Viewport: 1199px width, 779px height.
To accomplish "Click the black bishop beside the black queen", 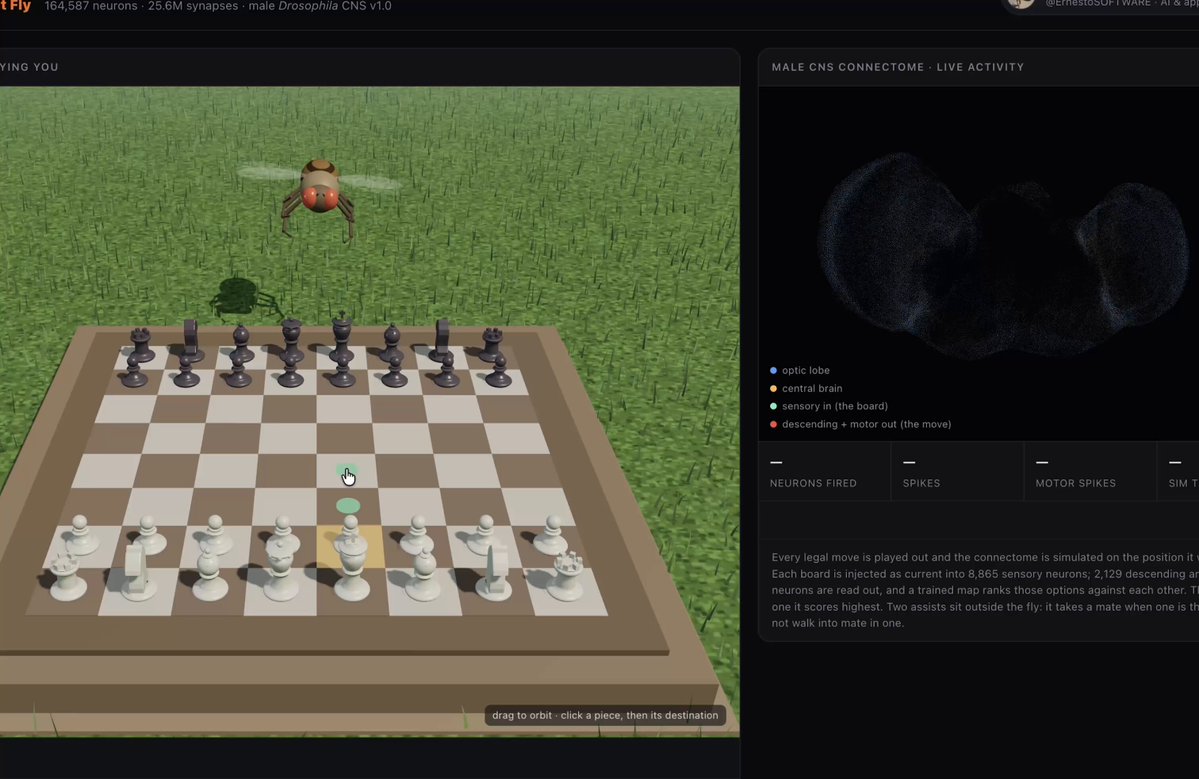I will coord(242,343).
